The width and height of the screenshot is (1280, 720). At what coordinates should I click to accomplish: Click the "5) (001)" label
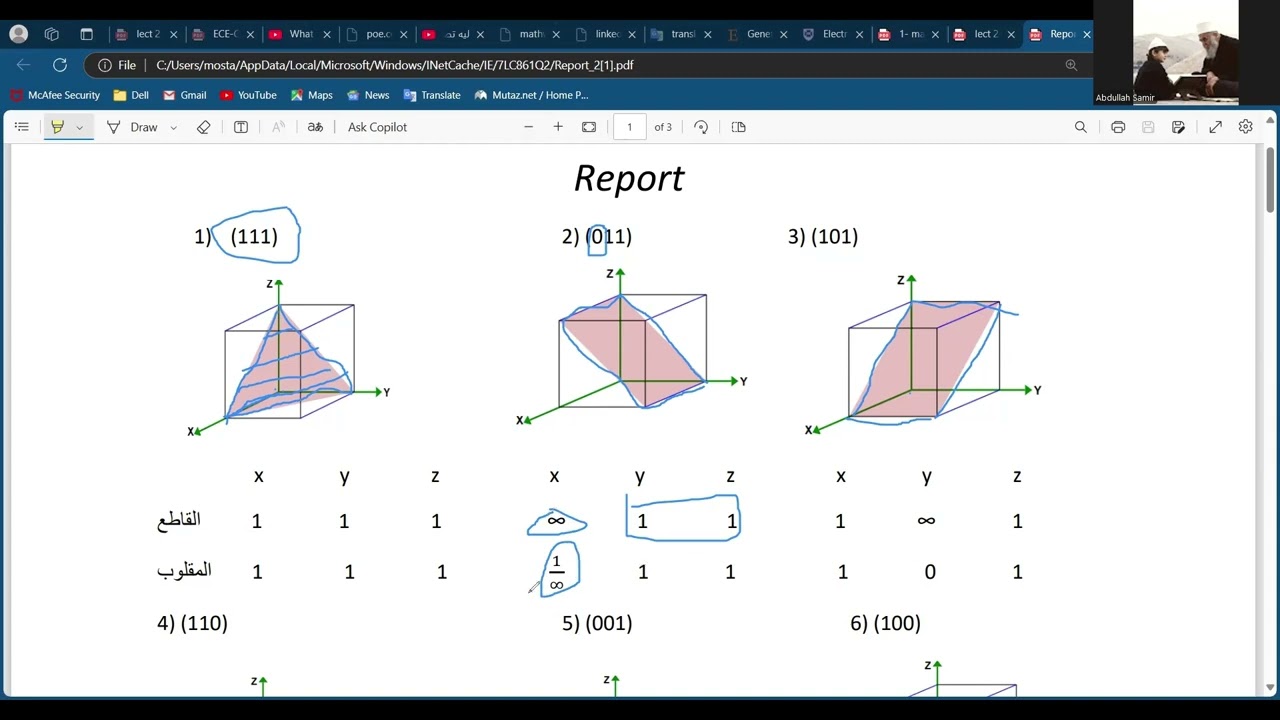[597, 623]
